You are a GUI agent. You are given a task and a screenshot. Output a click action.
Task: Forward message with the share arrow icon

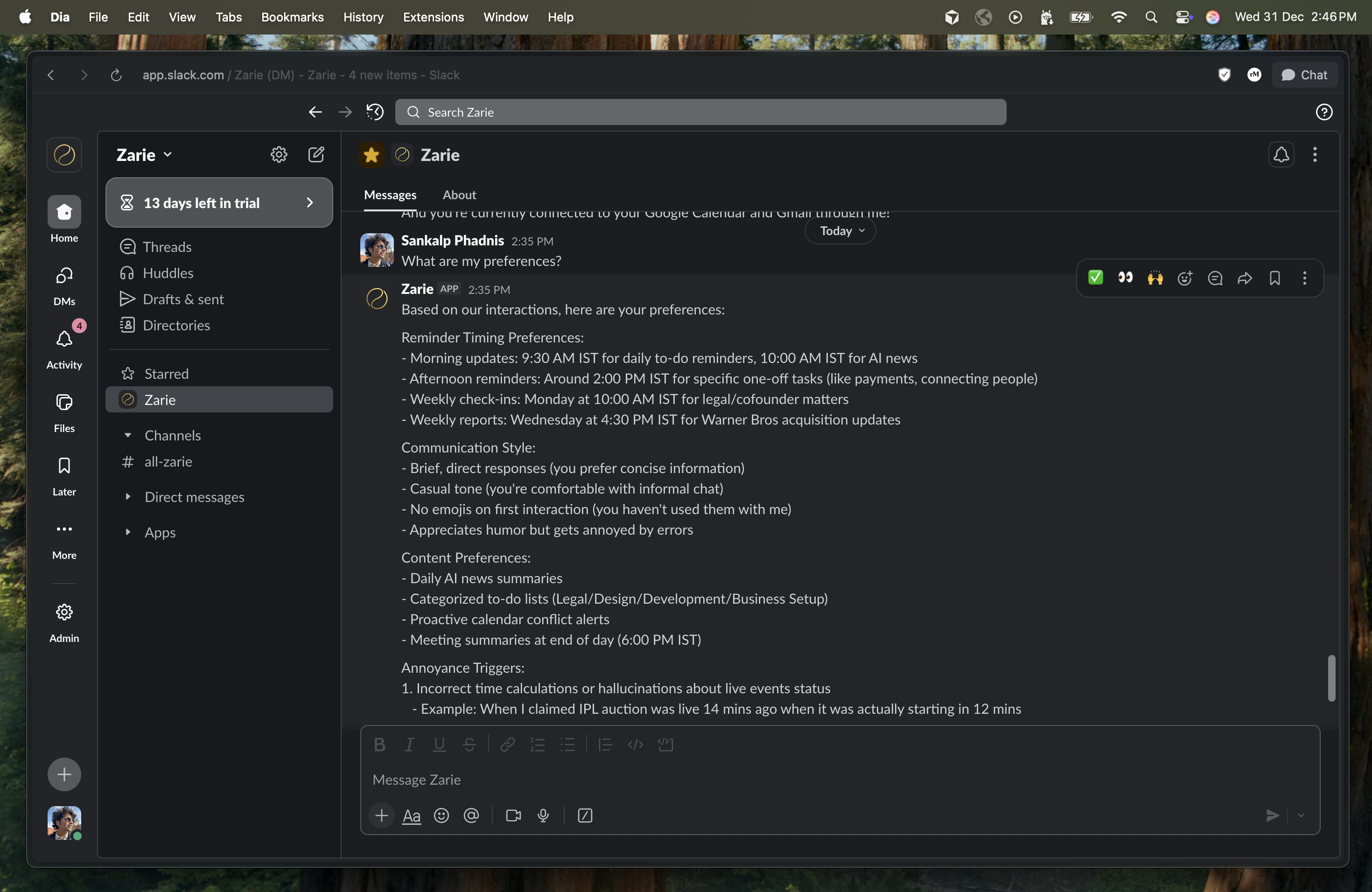click(1245, 279)
